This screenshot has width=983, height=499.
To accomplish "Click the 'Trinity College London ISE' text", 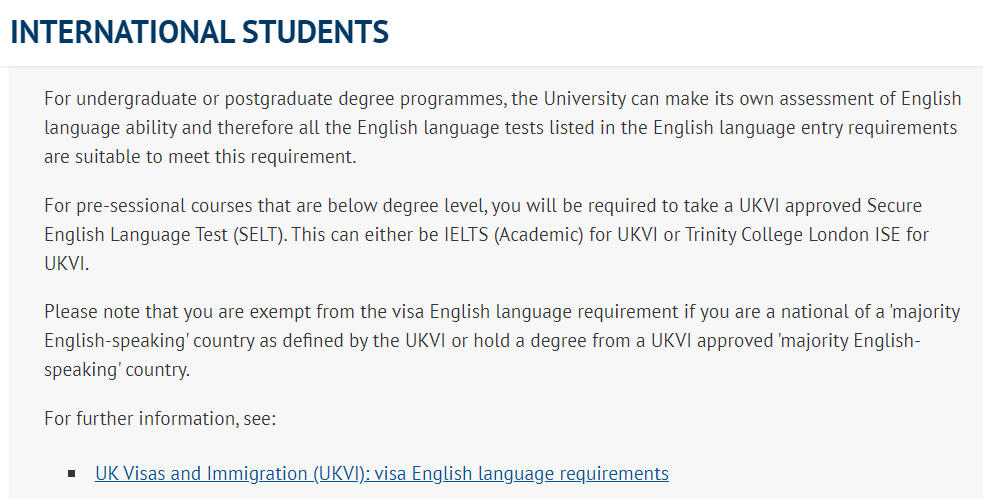I will pyautogui.click(x=792, y=234).
